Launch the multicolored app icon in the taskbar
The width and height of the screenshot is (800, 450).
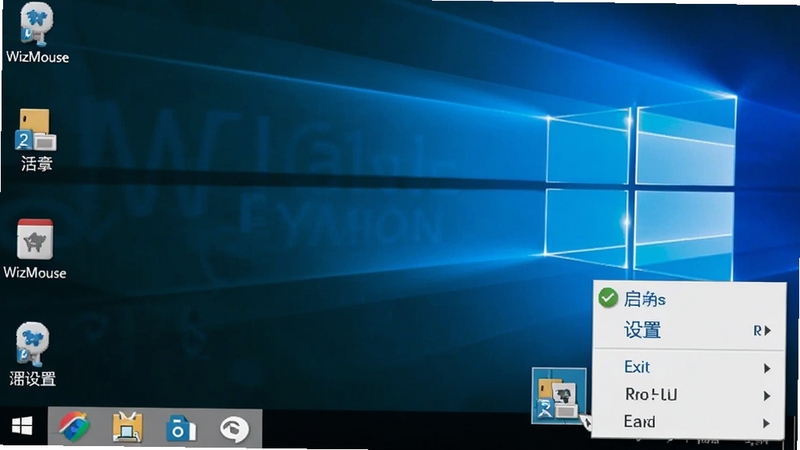pos(74,427)
